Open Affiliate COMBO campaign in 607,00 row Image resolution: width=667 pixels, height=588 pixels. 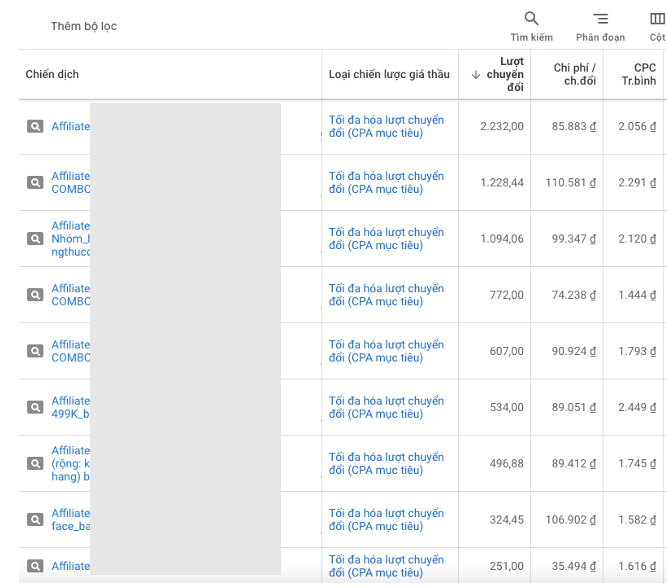(x=71, y=351)
